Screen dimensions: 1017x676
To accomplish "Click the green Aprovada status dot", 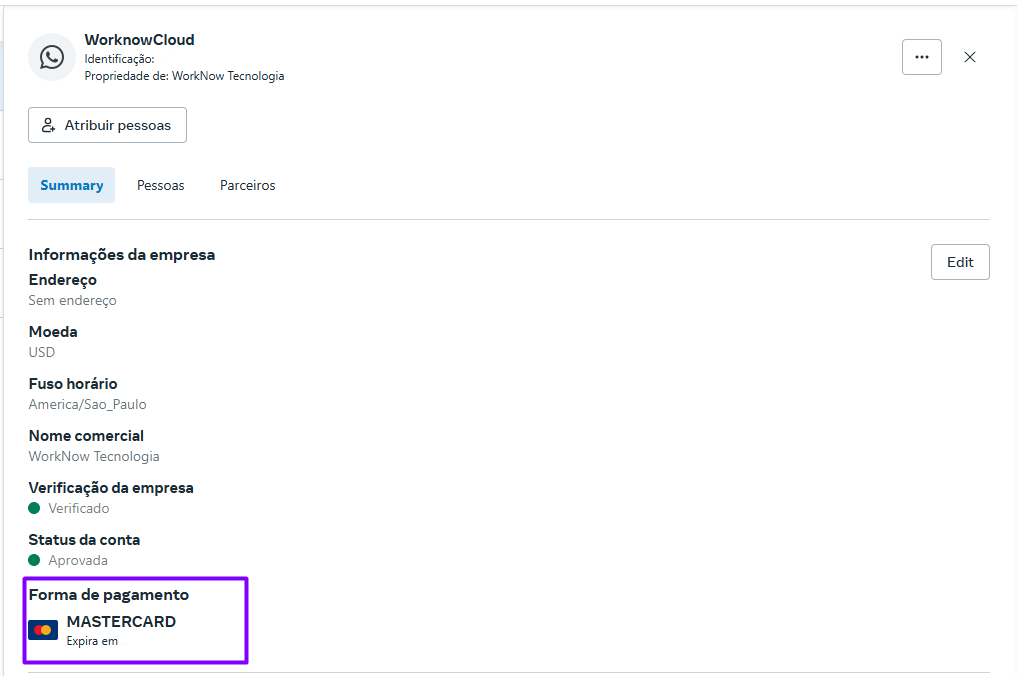I will (x=34, y=560).
